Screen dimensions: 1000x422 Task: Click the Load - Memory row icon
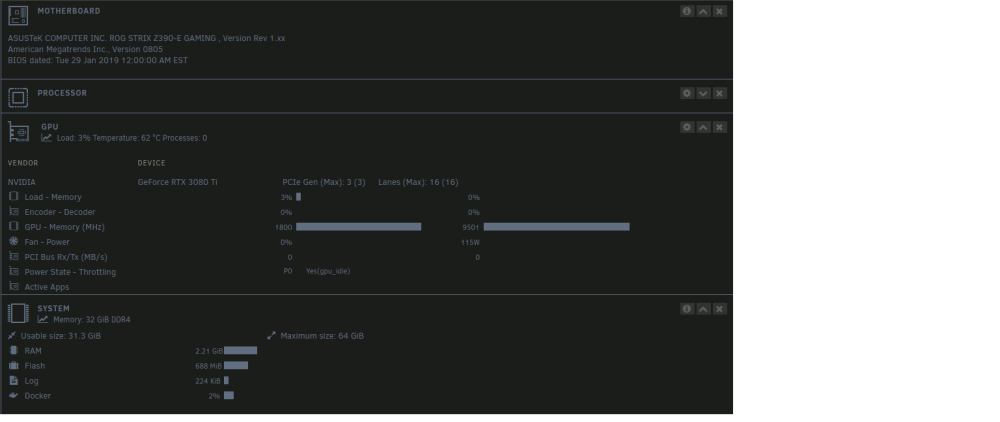(x=13, y=196)
